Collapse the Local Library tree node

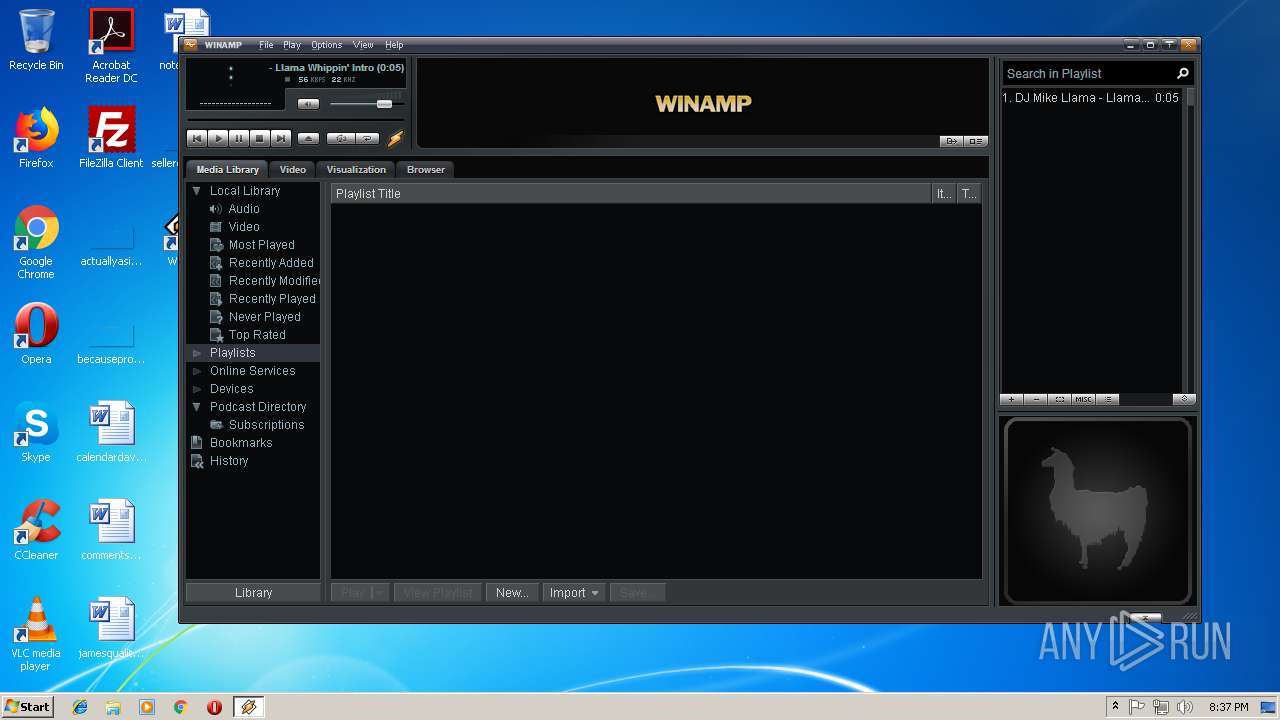pos(197,191)
